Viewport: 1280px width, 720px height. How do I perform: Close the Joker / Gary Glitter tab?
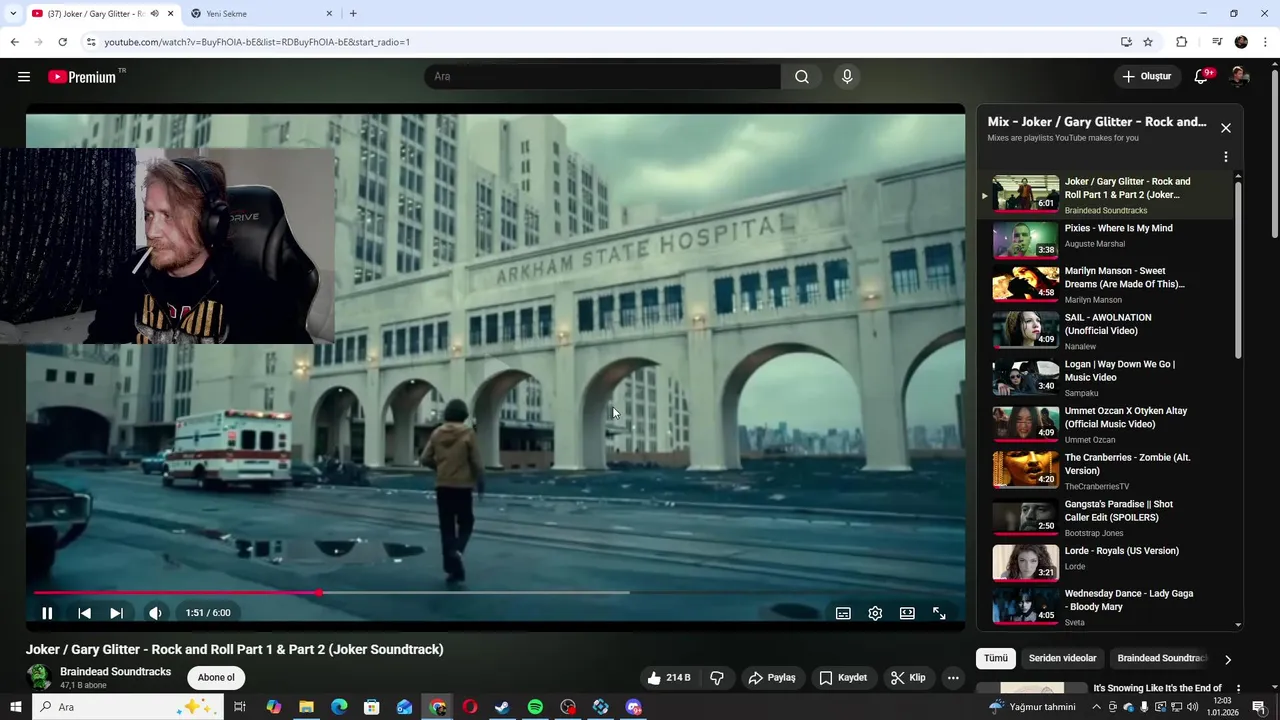pyautogui.click(x=171, y=14)
